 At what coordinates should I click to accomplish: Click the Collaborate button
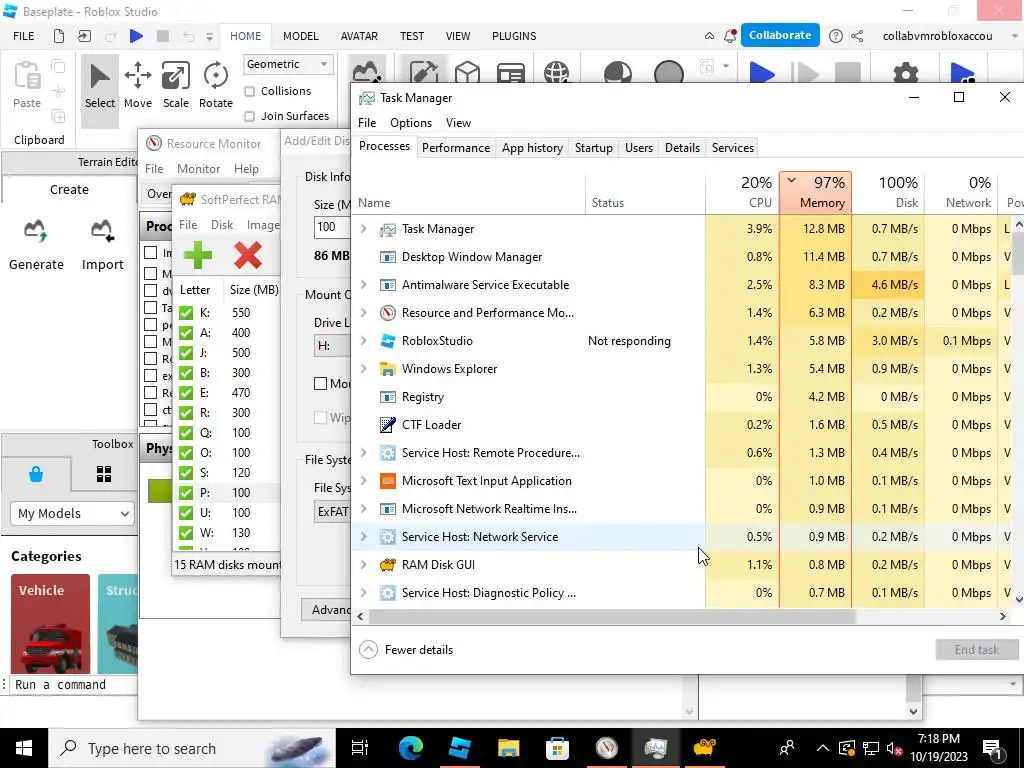780,35
